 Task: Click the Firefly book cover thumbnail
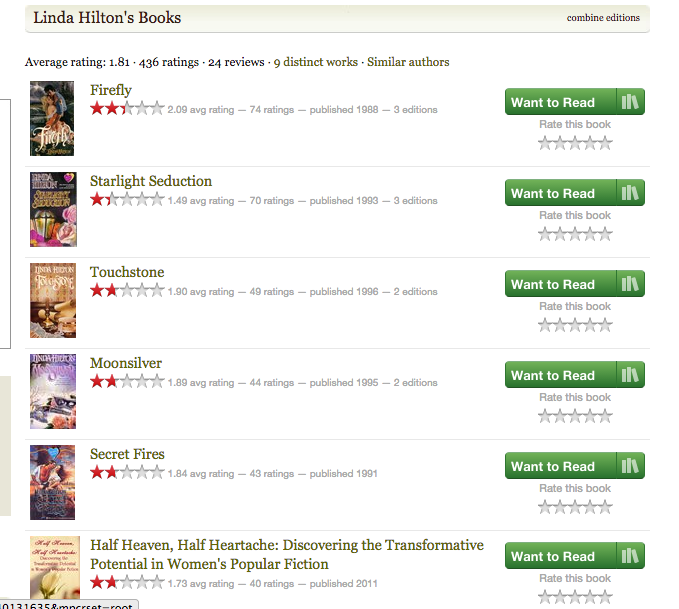point(52,118)
